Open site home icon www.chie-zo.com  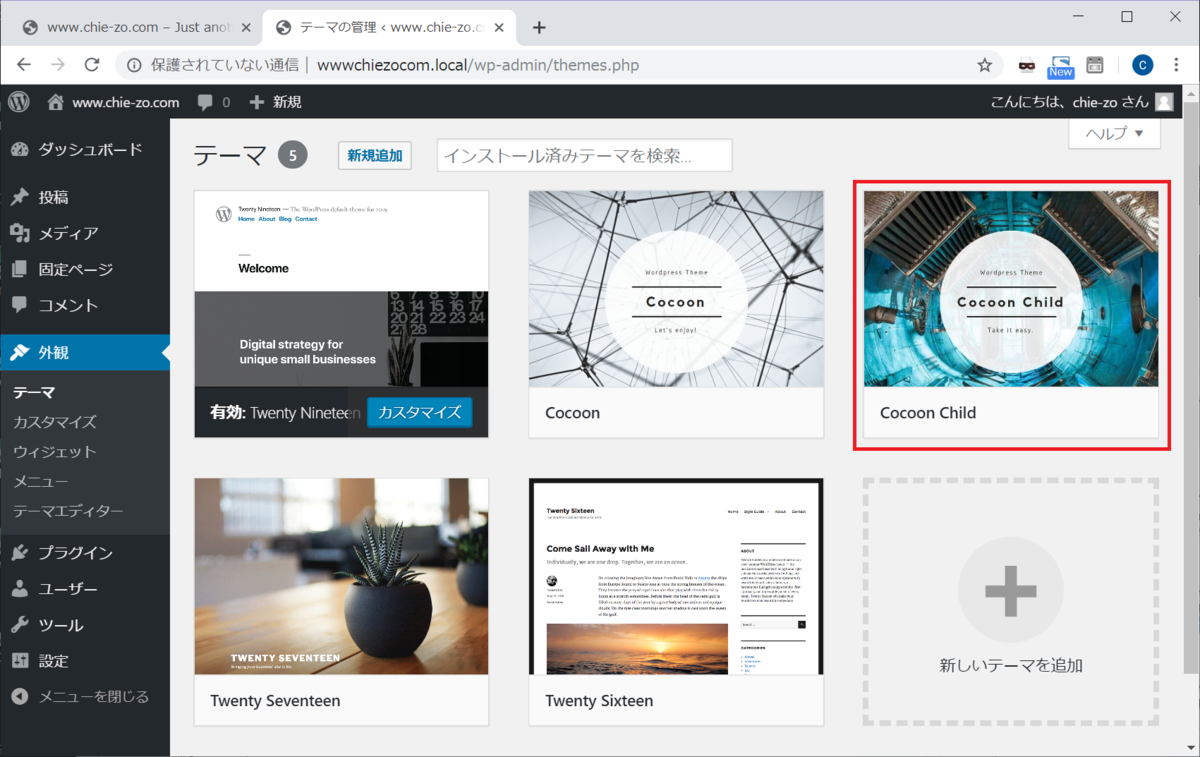pyautogui.click(x=55, y=102)
